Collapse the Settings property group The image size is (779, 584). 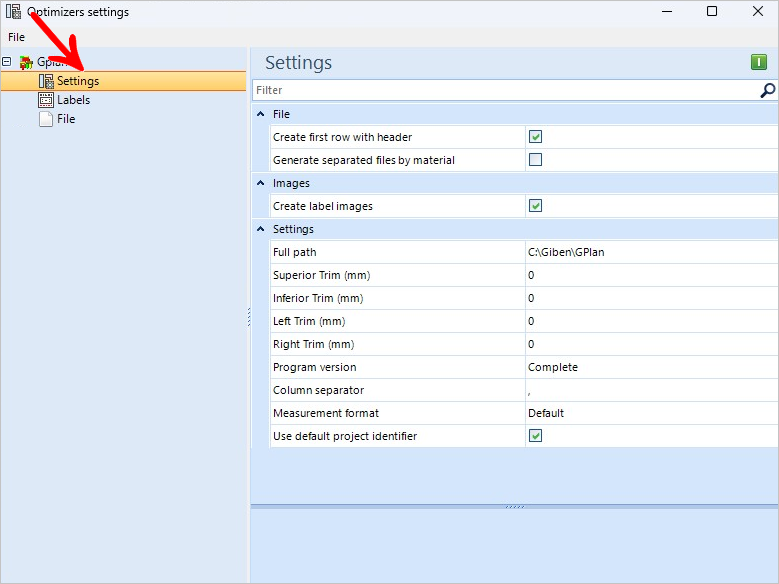(x=260, y=229)
